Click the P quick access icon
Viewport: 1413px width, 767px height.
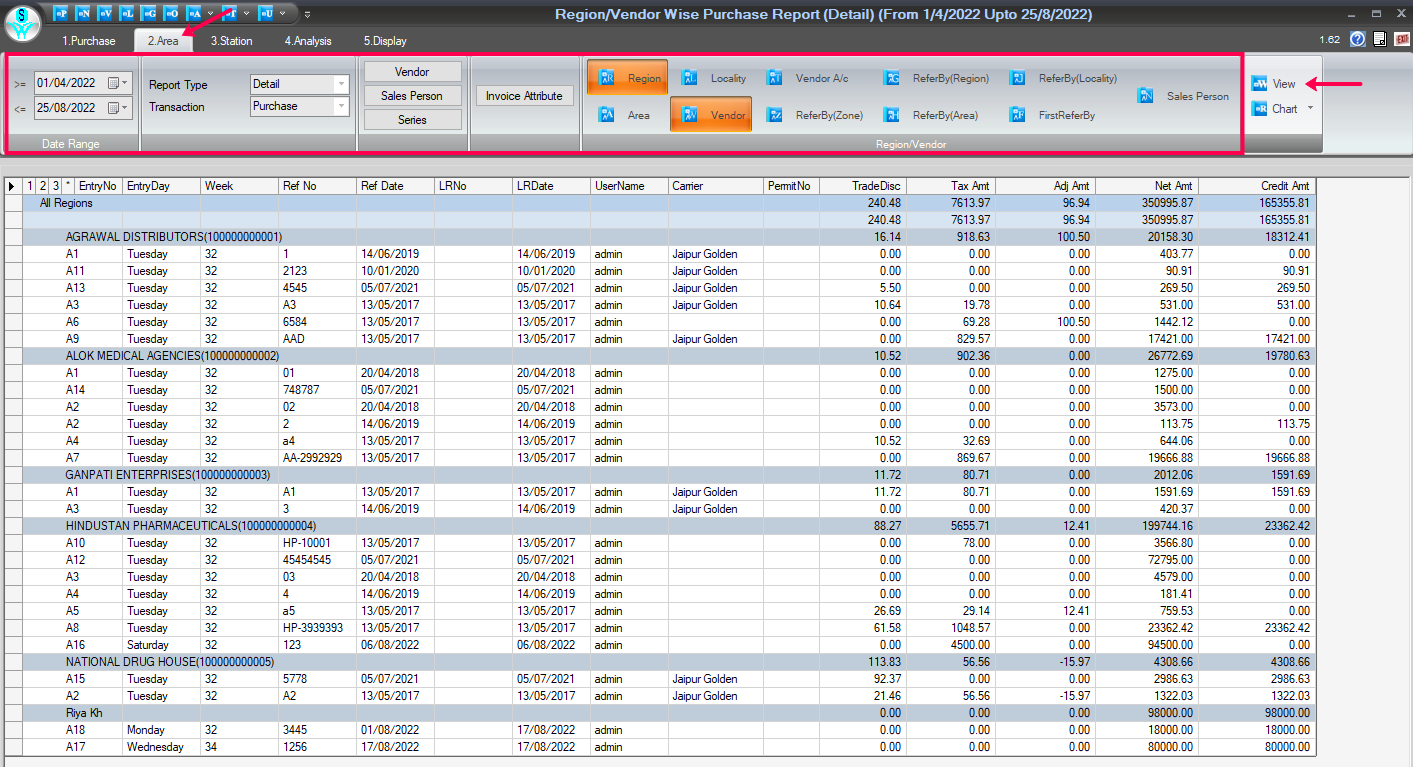pyautogui.click(x=61, y=14)
